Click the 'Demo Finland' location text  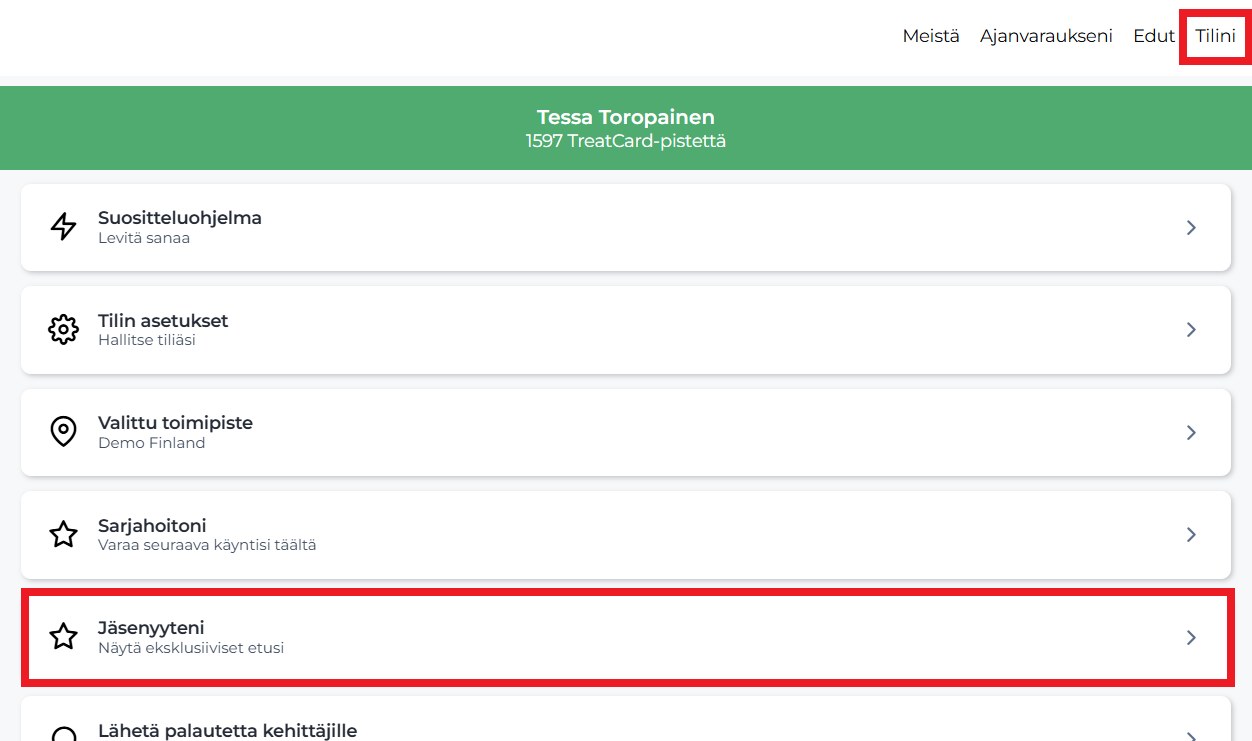151,443
